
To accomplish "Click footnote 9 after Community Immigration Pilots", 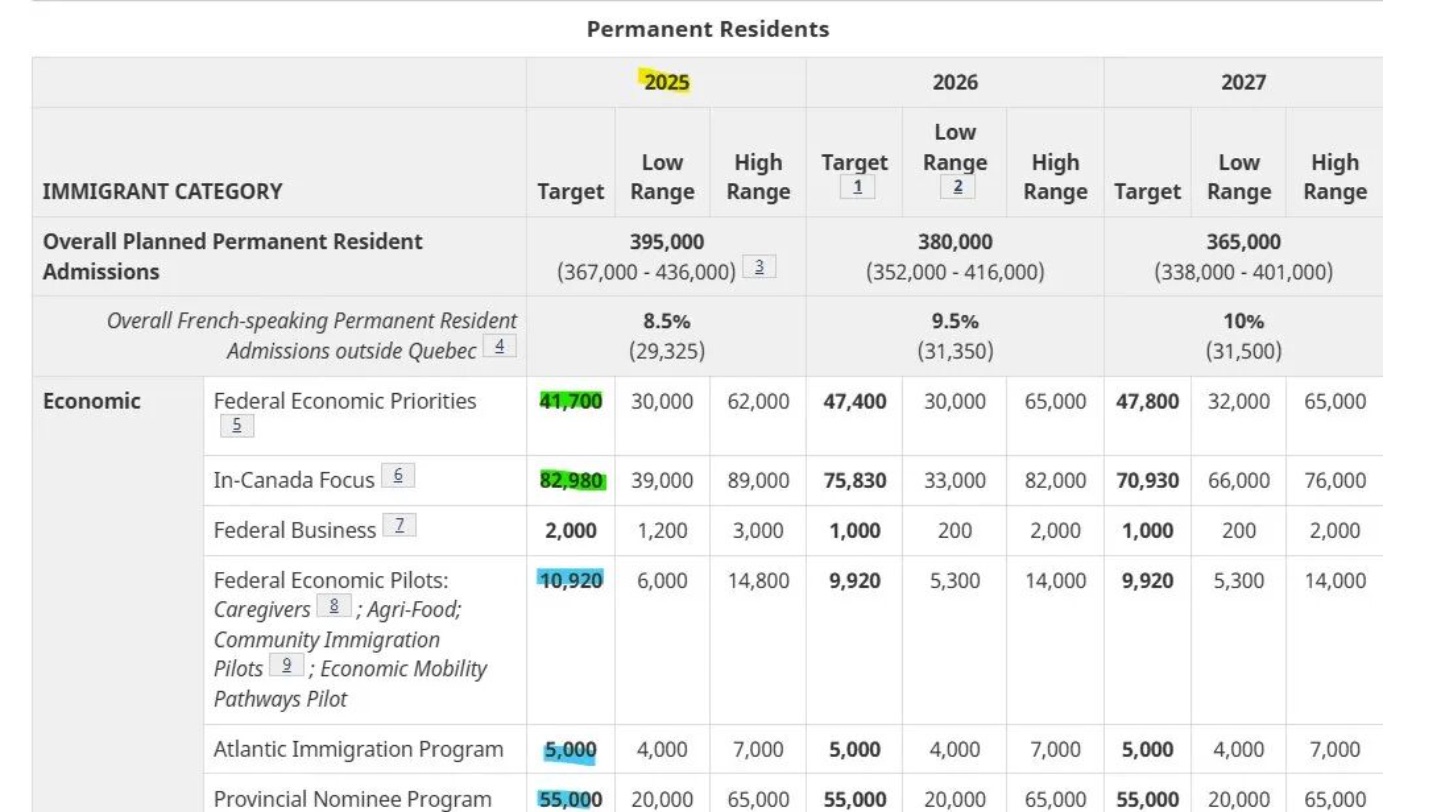I will 286,665.
